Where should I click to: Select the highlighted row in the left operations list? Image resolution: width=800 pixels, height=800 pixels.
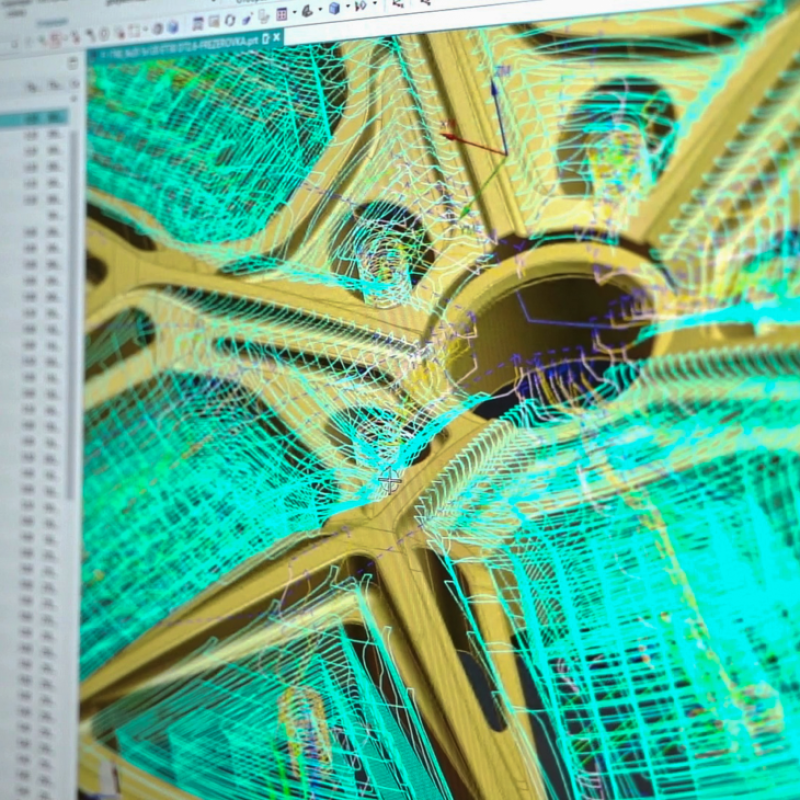[35, 119]
